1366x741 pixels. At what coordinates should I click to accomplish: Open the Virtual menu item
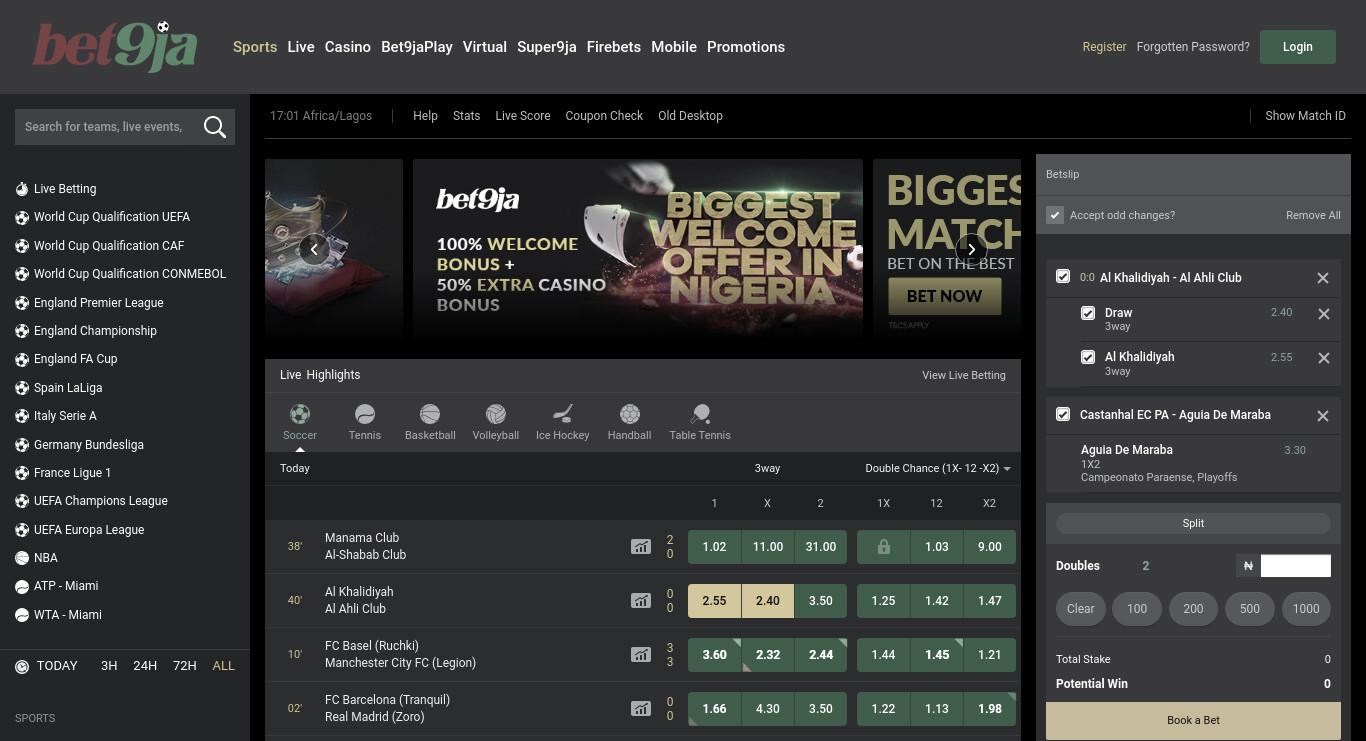(x=485, y=47)
